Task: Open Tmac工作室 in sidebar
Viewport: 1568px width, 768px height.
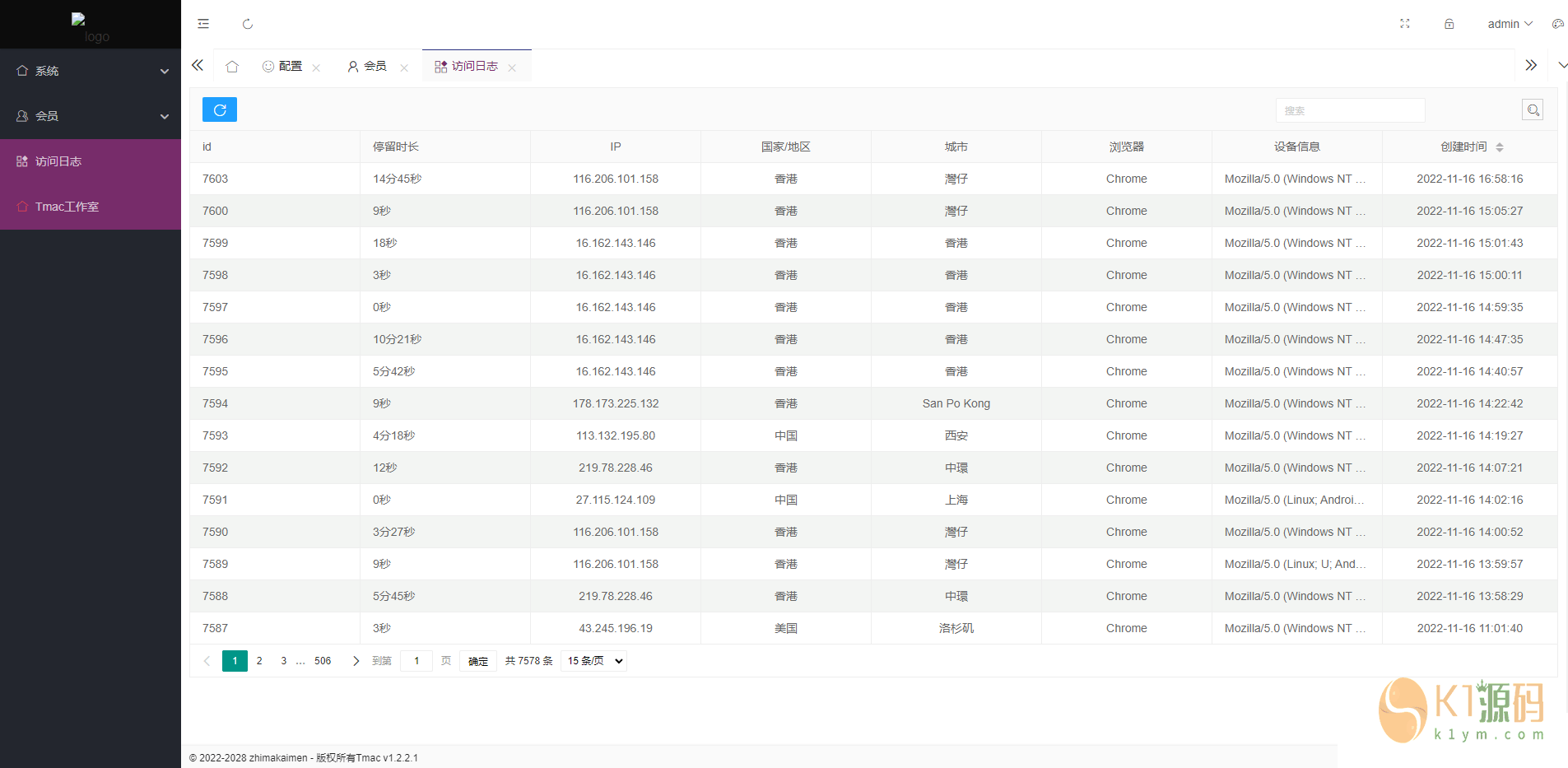Action: 67,207
